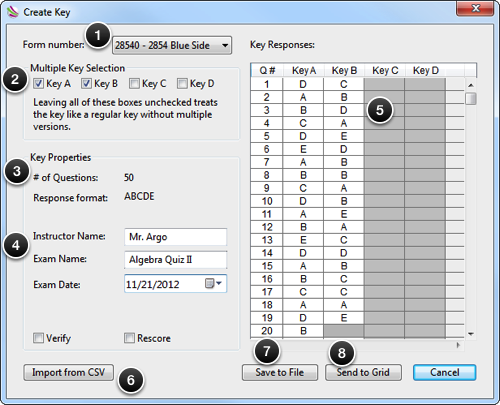Click the scroll down arrow in the key grid
Viewport: 500px width, 405px height.
[471, 334]
